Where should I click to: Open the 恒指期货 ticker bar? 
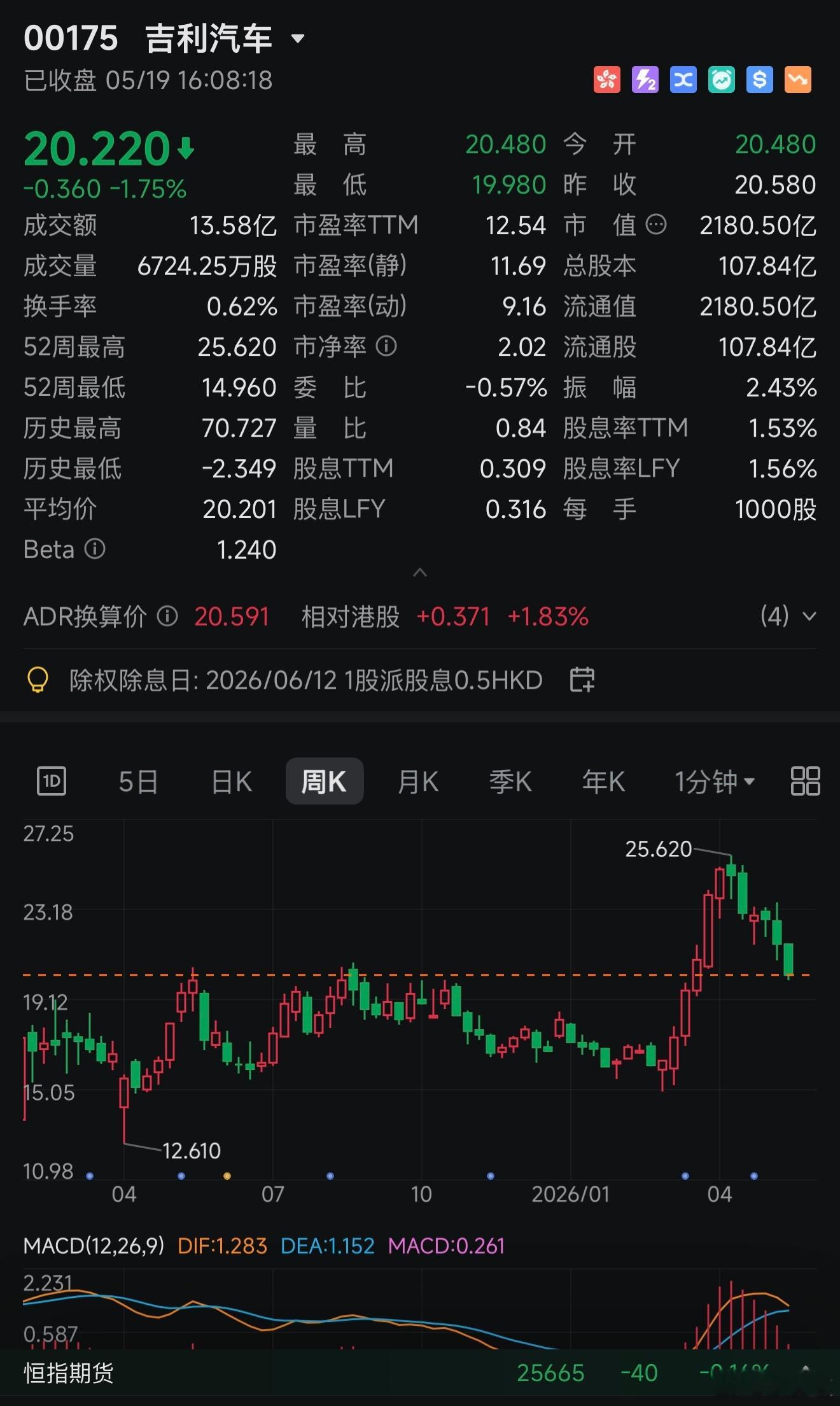pos(420,1373)
